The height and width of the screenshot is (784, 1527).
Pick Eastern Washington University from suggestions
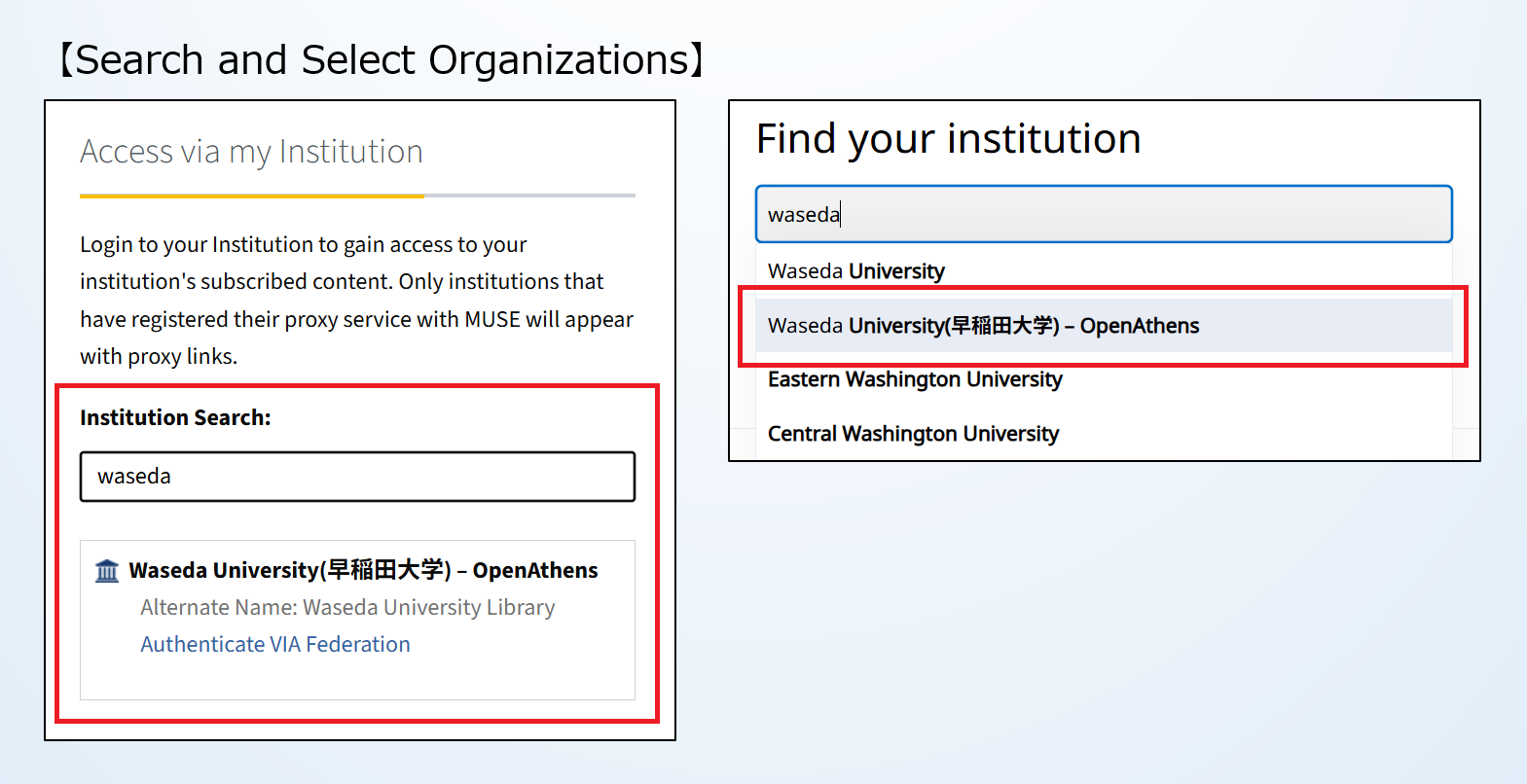click(x=915, y=379)
